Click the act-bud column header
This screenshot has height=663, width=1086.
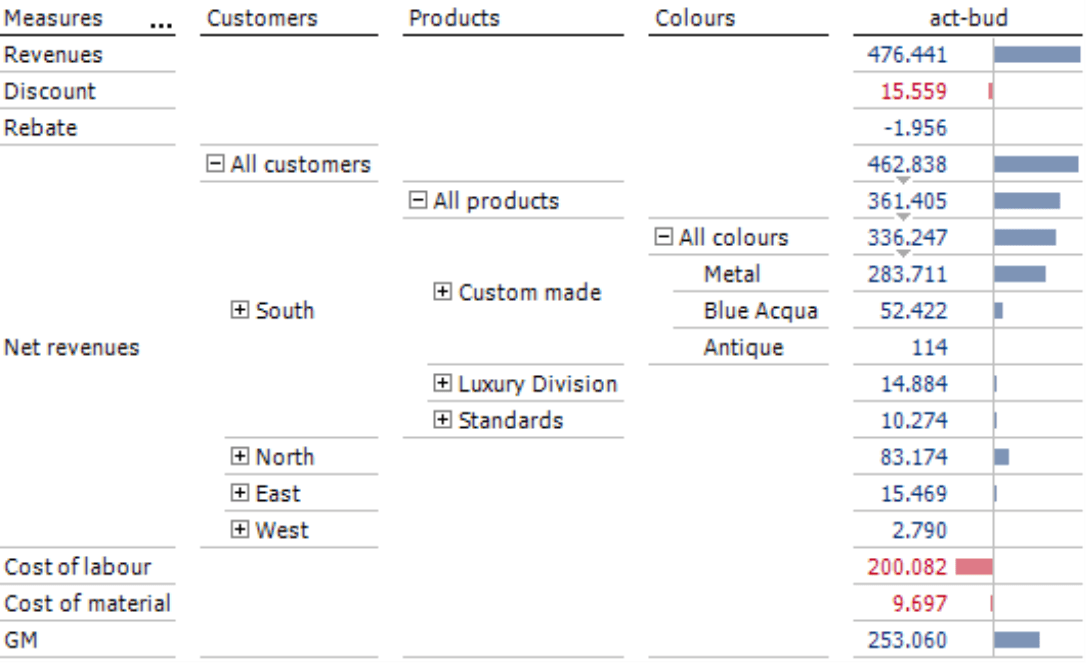pos(968,18)
